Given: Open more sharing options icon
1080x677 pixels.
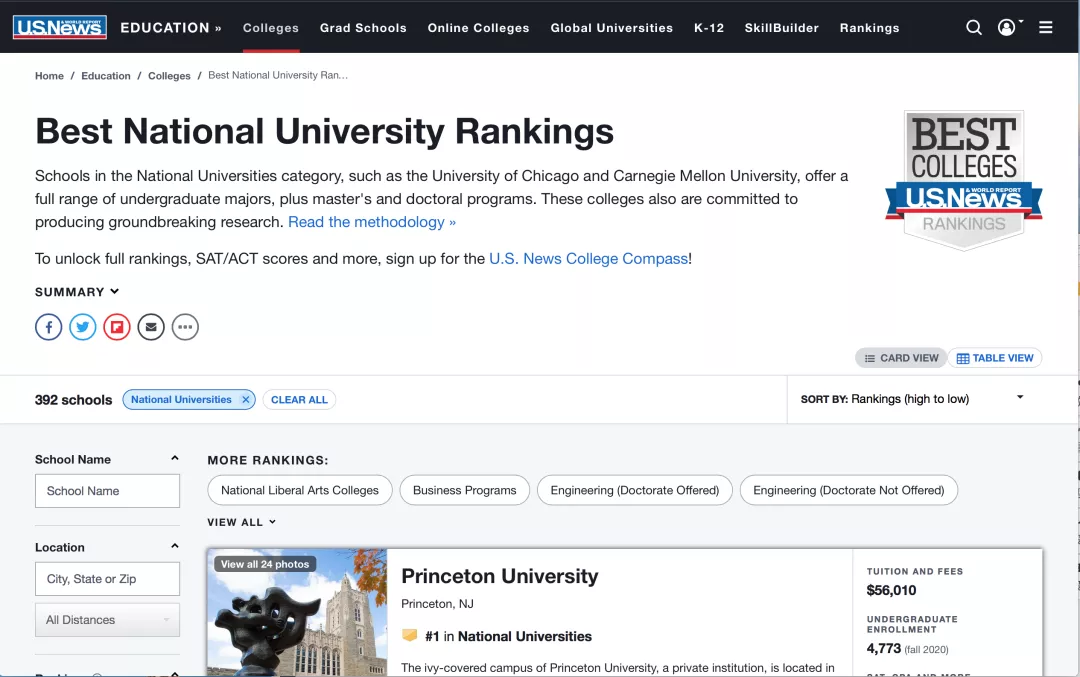Looking at the screenshot, I should click(185, 327).
